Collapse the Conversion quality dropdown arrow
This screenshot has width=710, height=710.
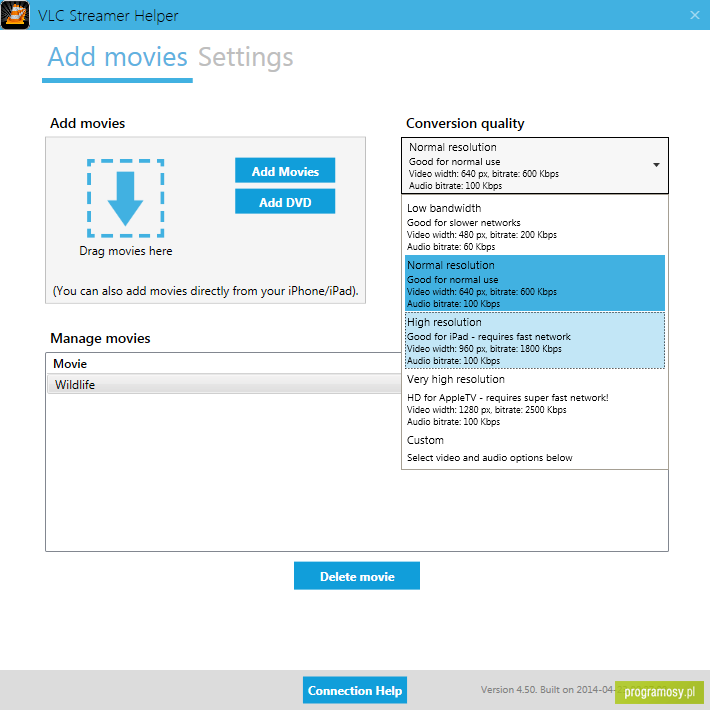(x=656, y=165)
